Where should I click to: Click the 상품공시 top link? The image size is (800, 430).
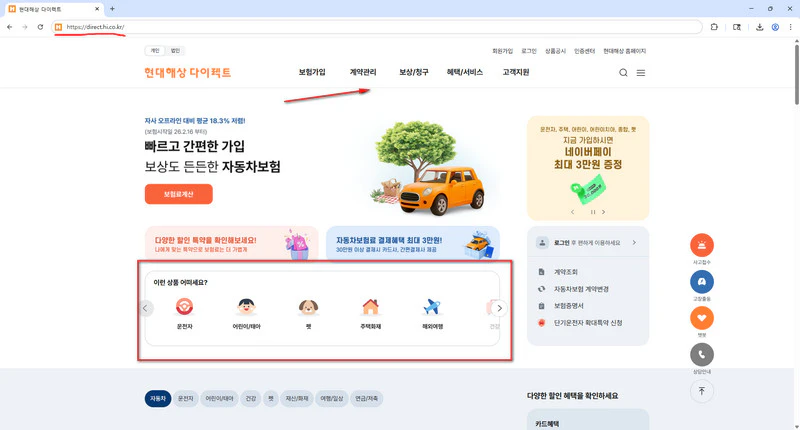[555, 51]
